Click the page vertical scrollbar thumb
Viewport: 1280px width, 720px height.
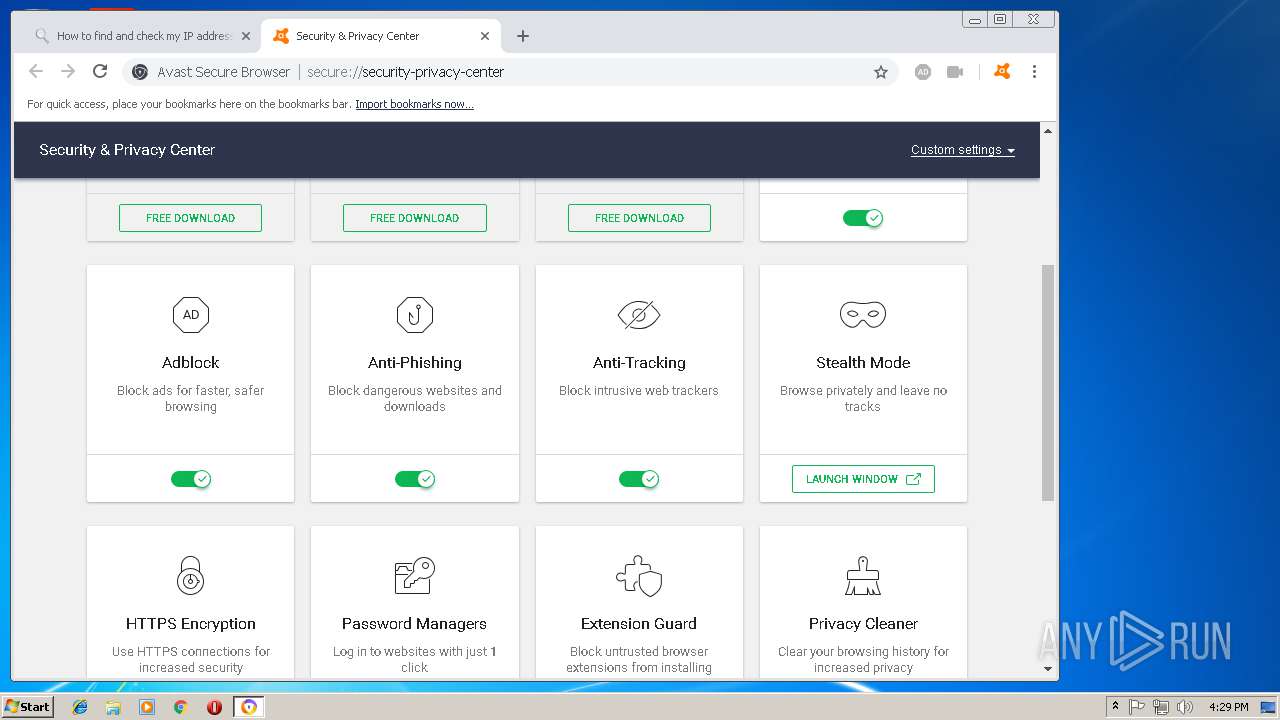pyautogui.click(x=1048, y=382)
